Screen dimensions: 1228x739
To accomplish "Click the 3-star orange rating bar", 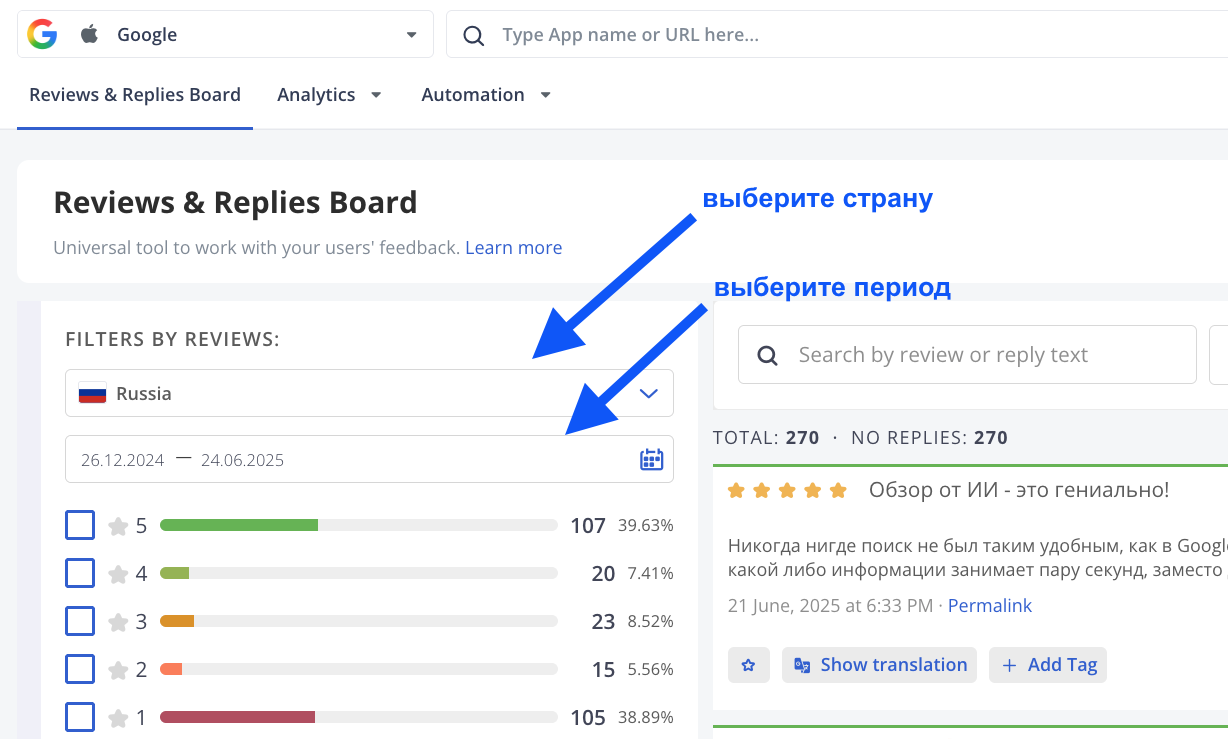I will (x=177, y=621).
